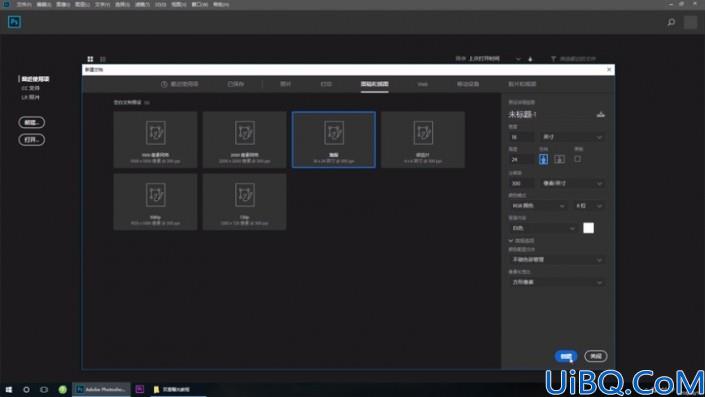Screen dimensions: 705x397
Task: Open Adobe Photoshop in the taskbar
Action: click(x=101, y=389)
